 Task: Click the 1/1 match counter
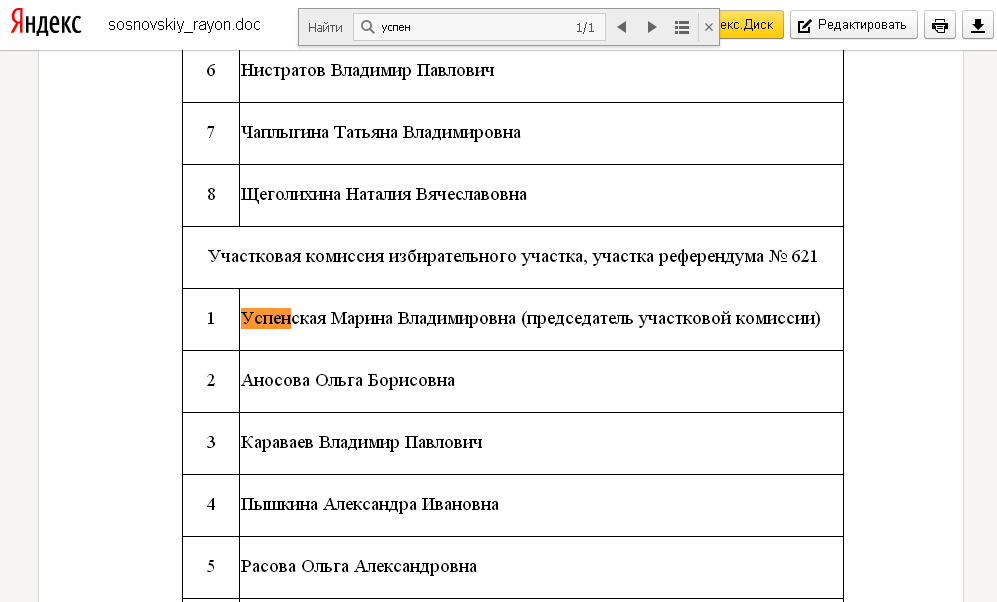click(585, 27)
